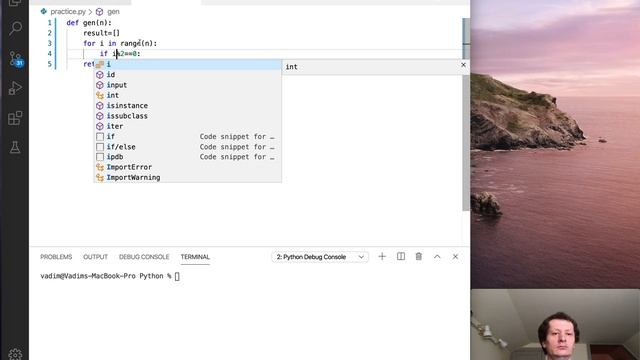Click 'for i in range(n):' line
This screenshot has height=360, width=640.
120,43
